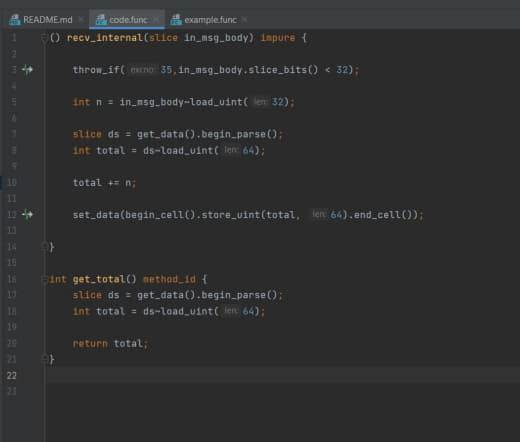Click the code.func file icon
This screenshot has width=520, height=442.
coord(101,20)
